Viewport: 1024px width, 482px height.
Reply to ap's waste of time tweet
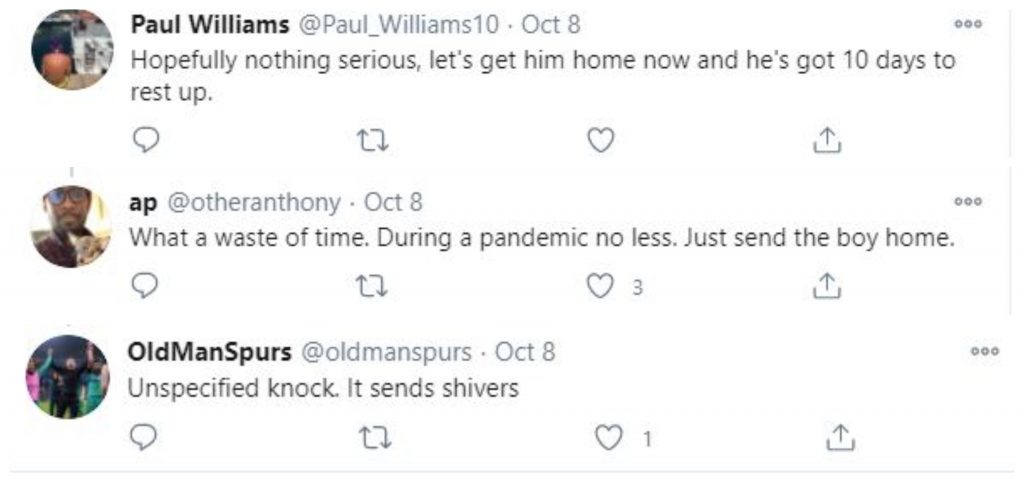click(x=145, y=286)
